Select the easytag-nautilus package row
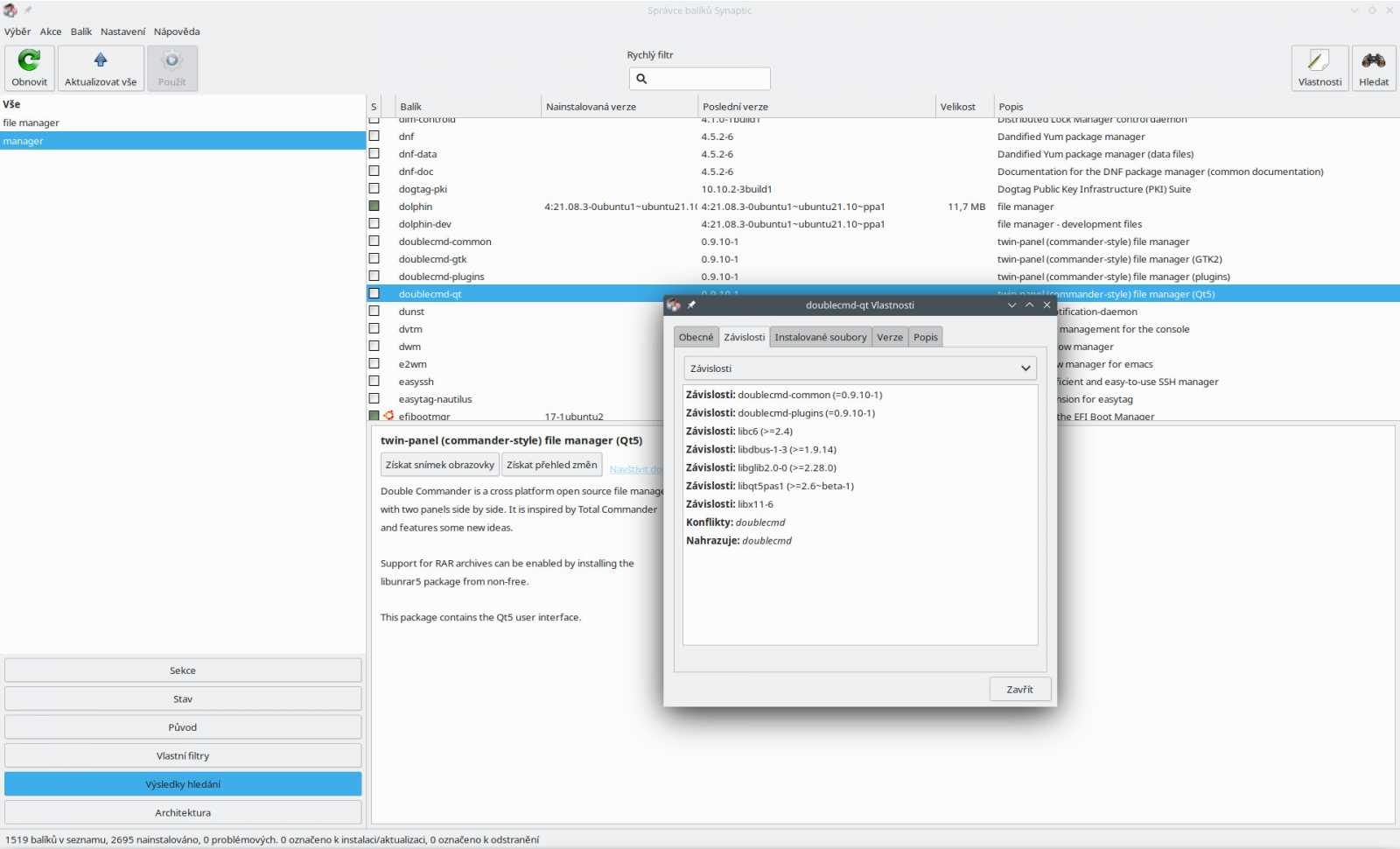 point(514,399)
